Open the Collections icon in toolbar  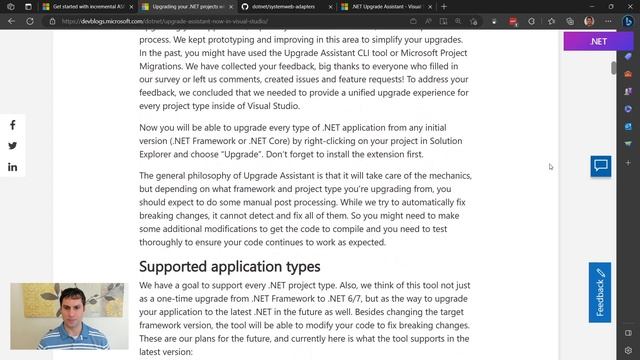click(x=570, y=21)
